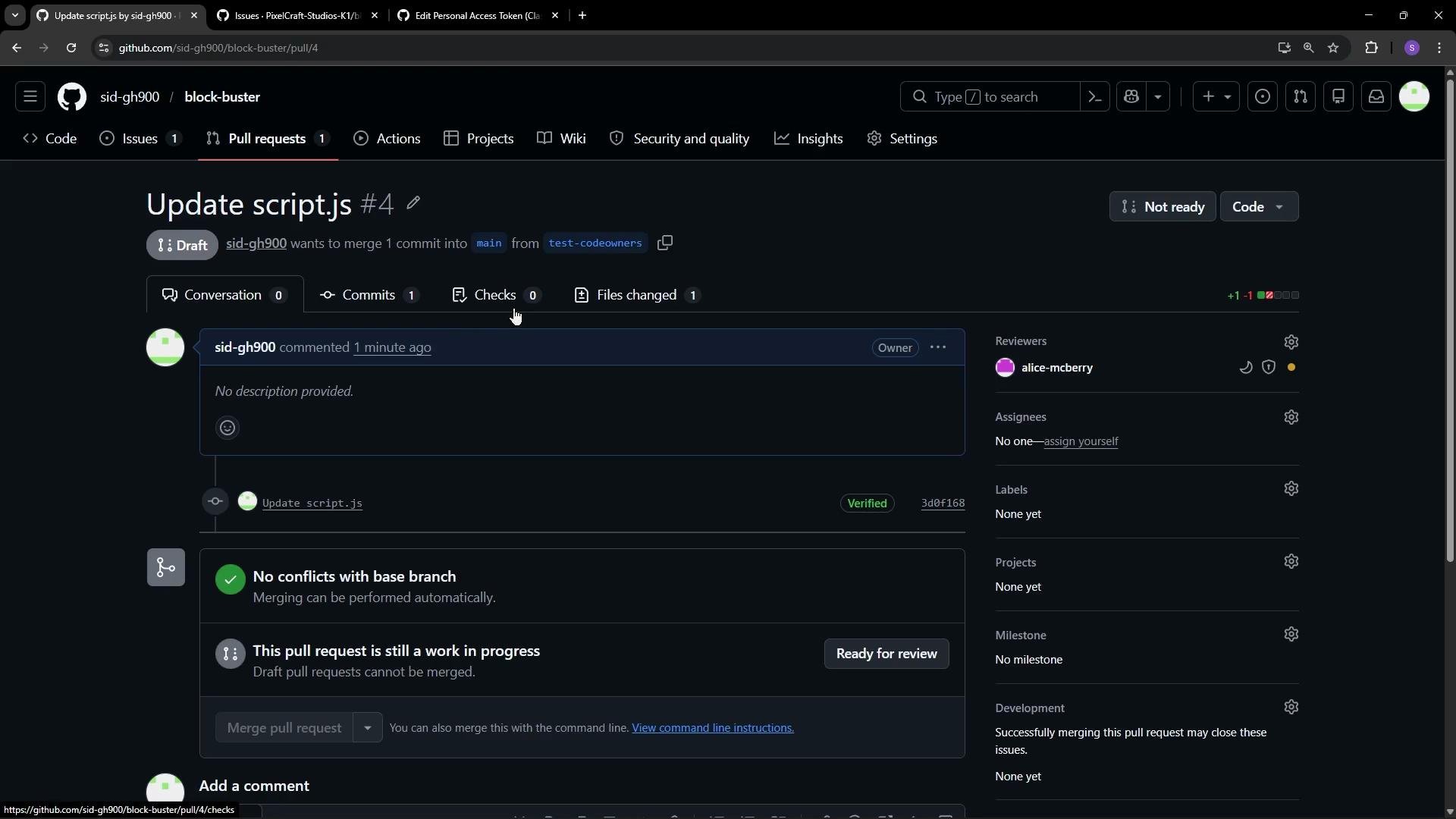Screen dimensions: 1456x819
Task: Edit Projects with the gear icon
Action: (x=1291, y=562)
